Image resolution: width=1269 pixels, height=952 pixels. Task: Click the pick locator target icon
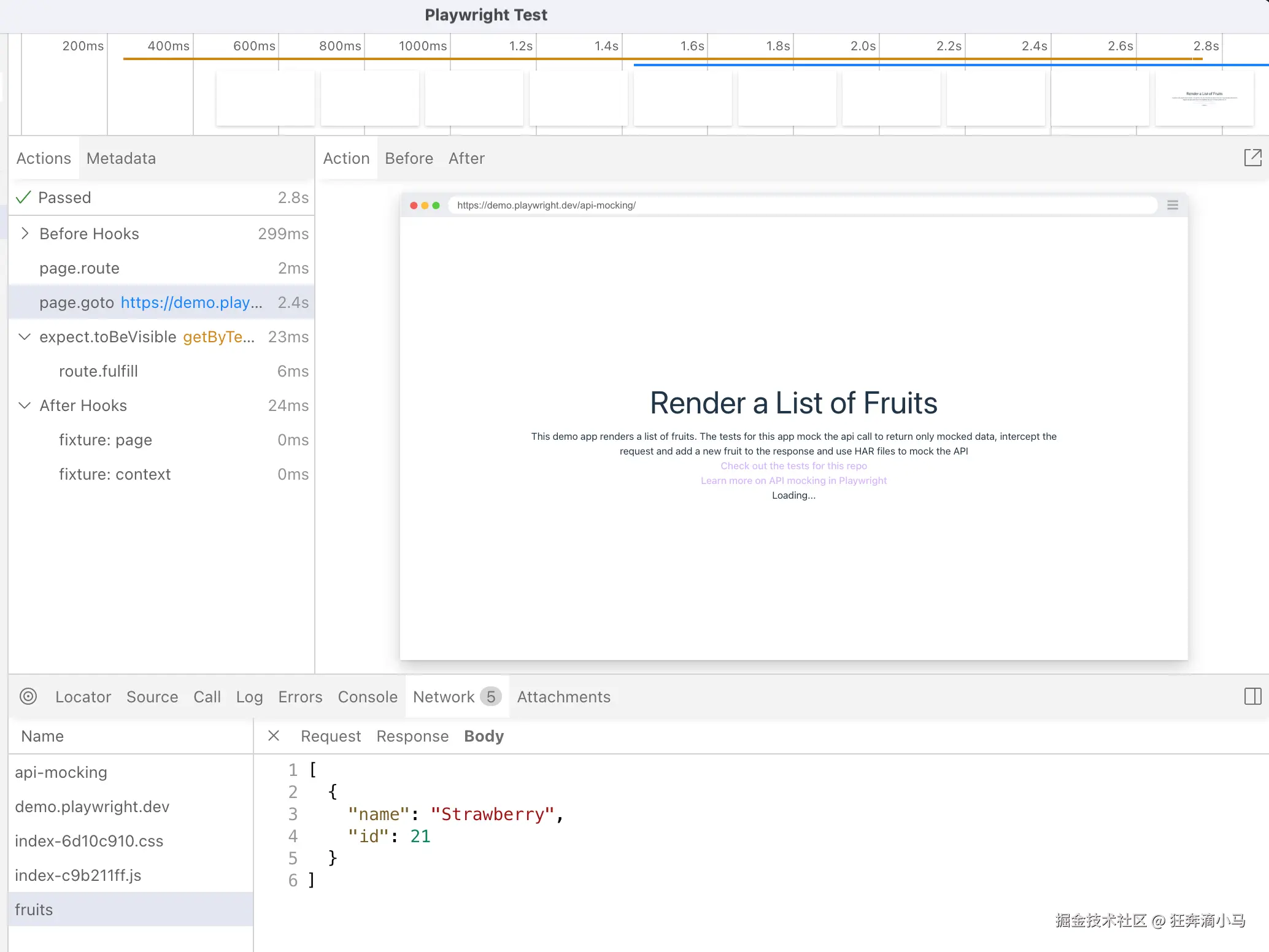point(28,696)
